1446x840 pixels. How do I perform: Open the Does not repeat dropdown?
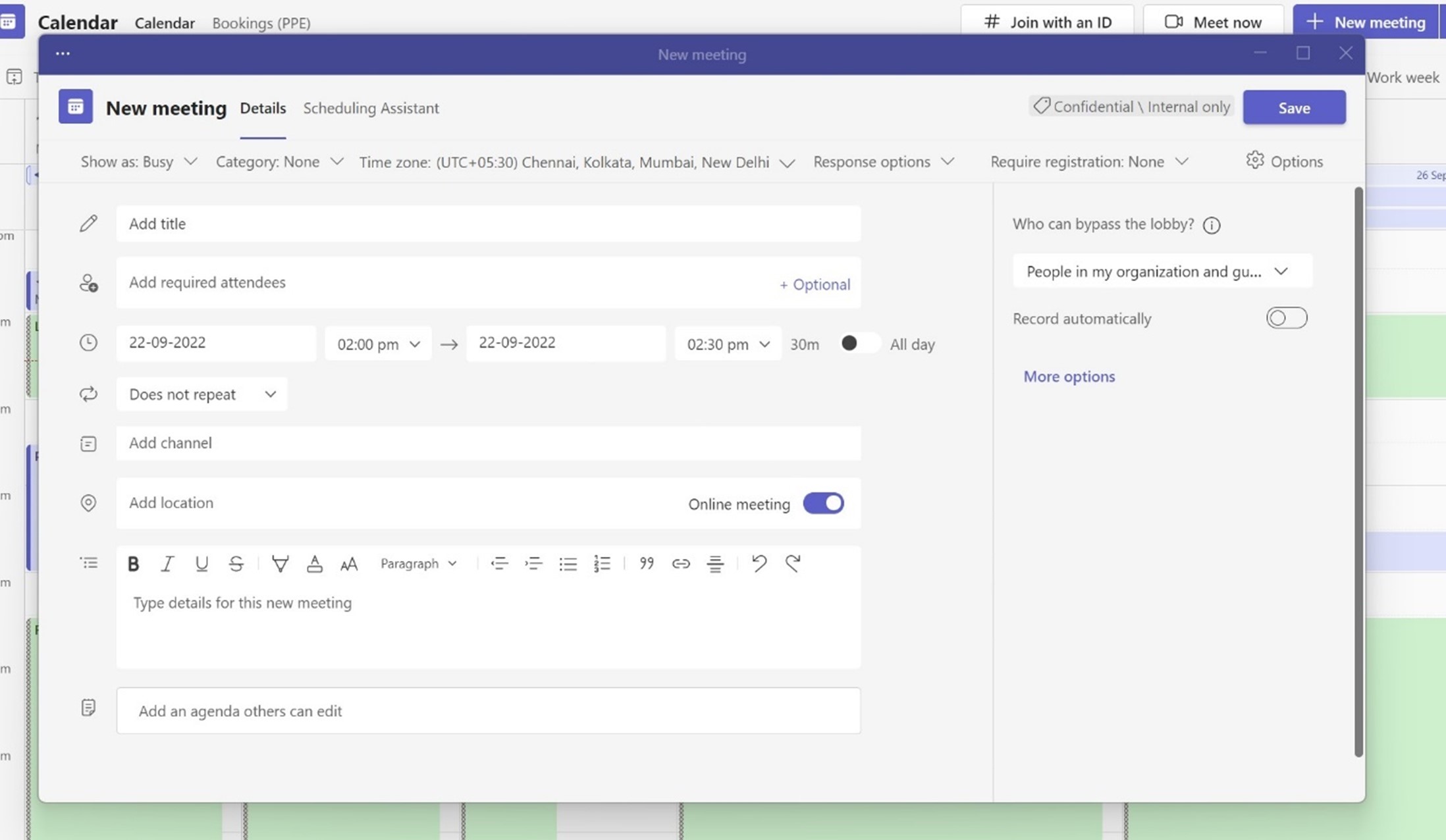click(x=201, y=394)
